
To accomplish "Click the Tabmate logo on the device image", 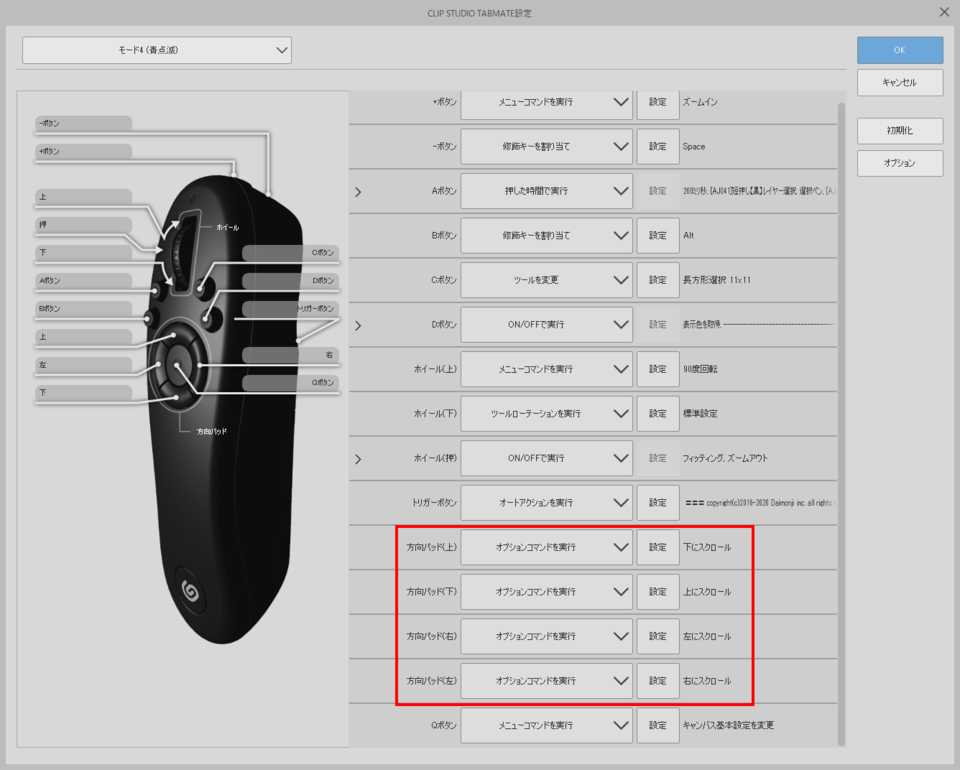I will [193, 590].
